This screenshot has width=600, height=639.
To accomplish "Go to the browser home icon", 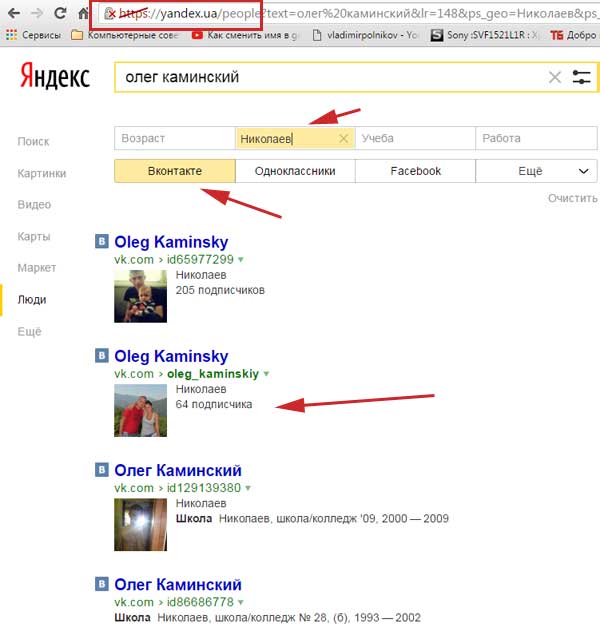I will tap(83, 13).
